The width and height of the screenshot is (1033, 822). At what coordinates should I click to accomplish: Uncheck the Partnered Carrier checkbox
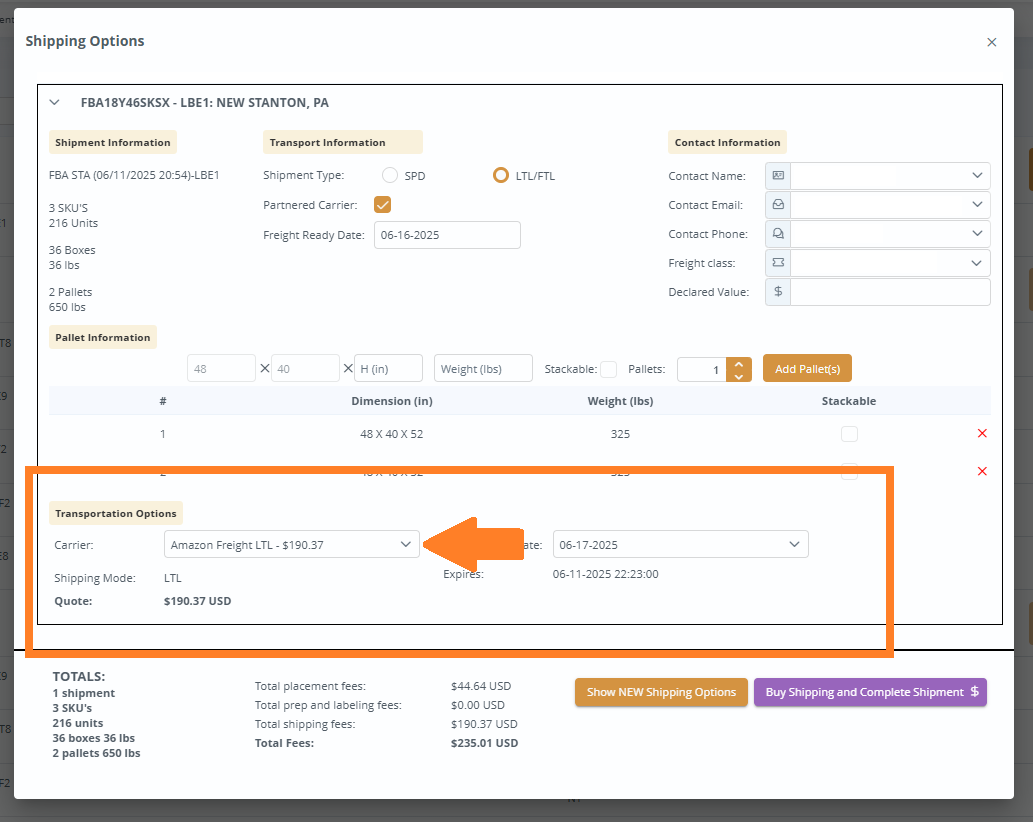pos(382,202)
